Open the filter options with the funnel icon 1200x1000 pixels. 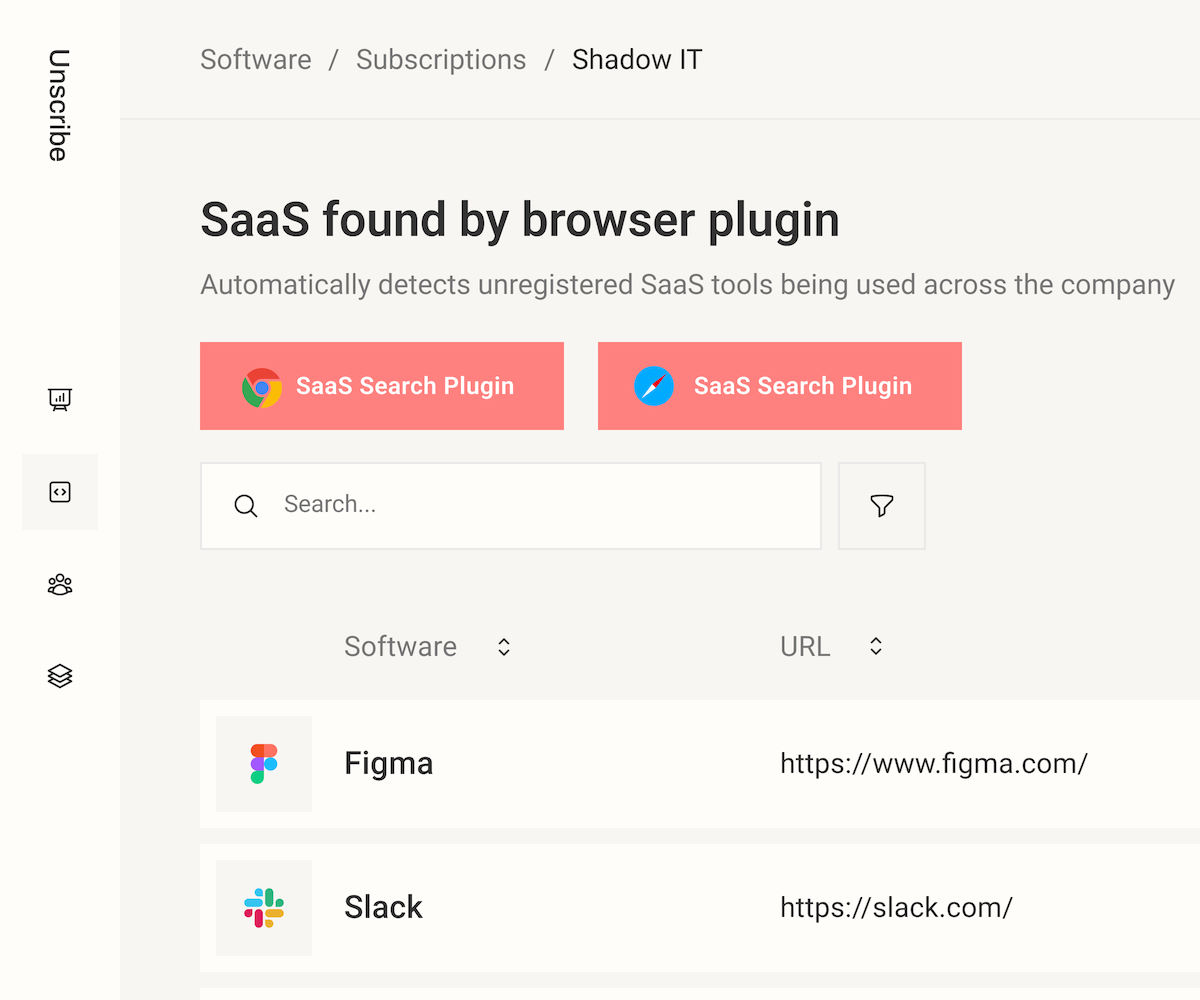point(881,506)
